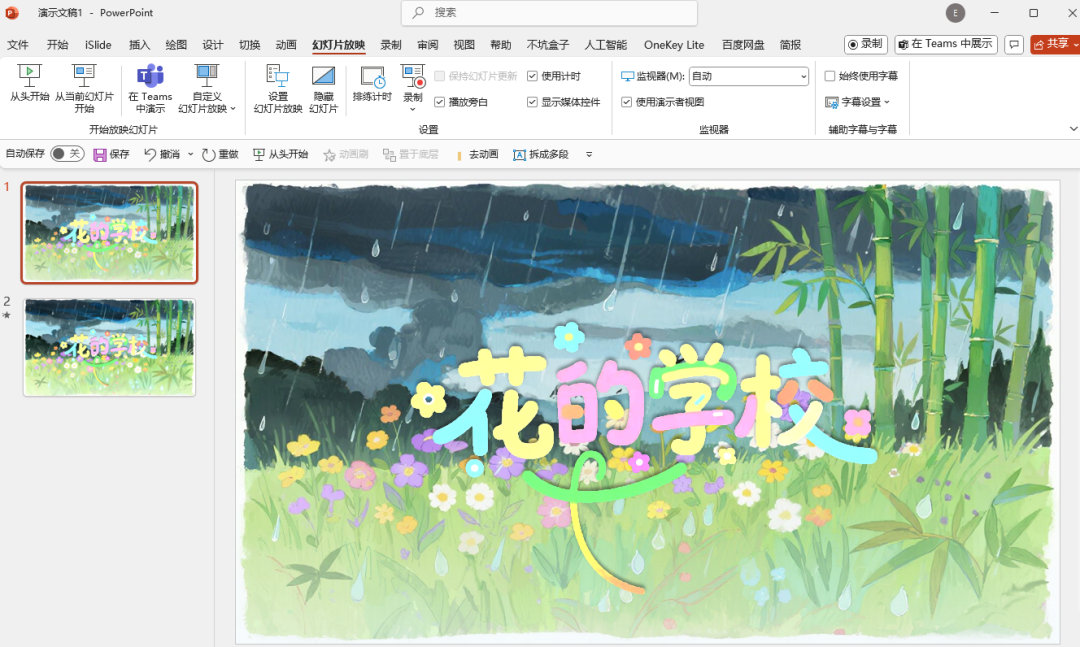This screenshot has height=647, width=1080.
Task: Click the 在 Teams 中展示 button at top right
Action: (945, 44)
